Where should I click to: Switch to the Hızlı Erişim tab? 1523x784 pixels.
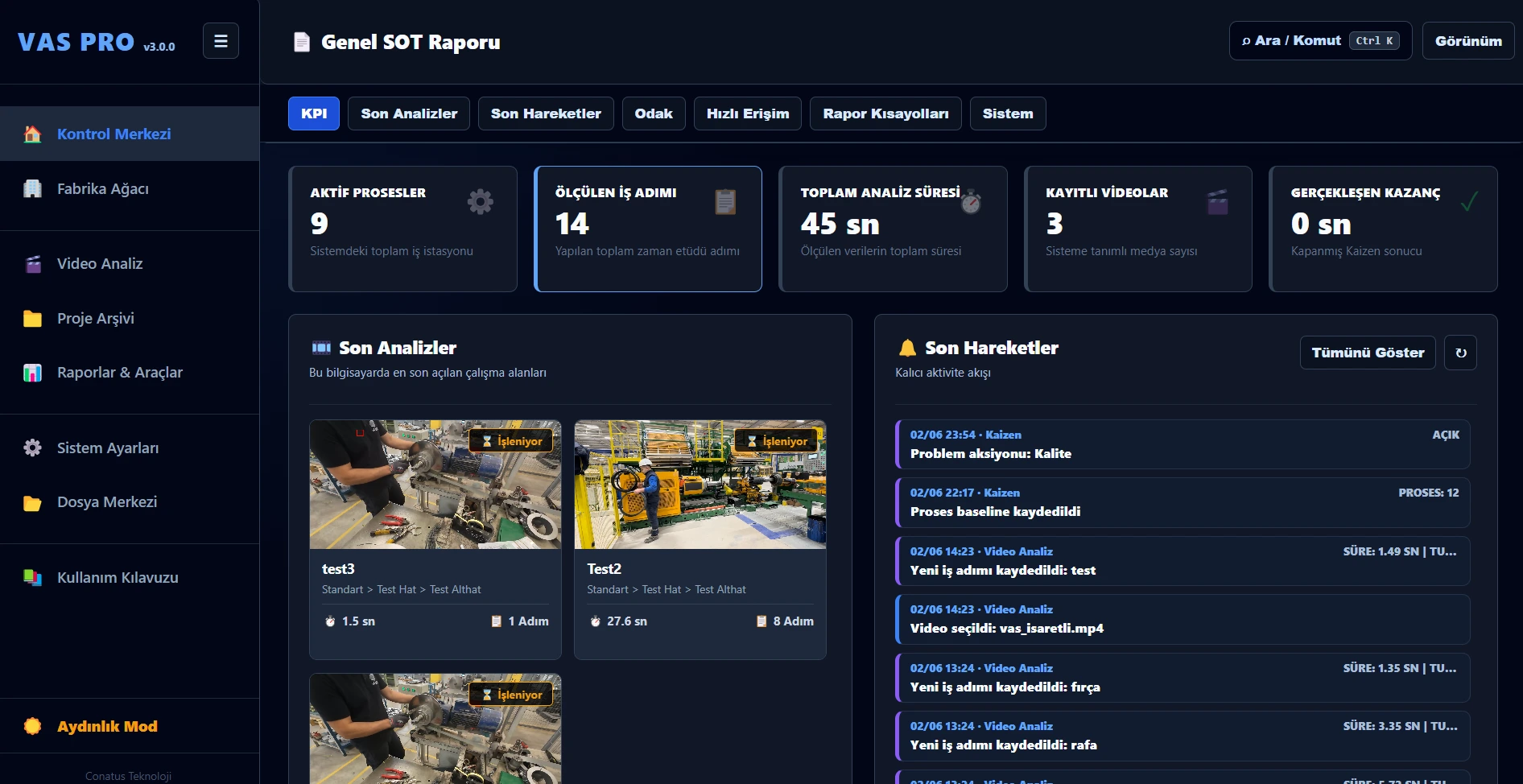click(748, 113)
